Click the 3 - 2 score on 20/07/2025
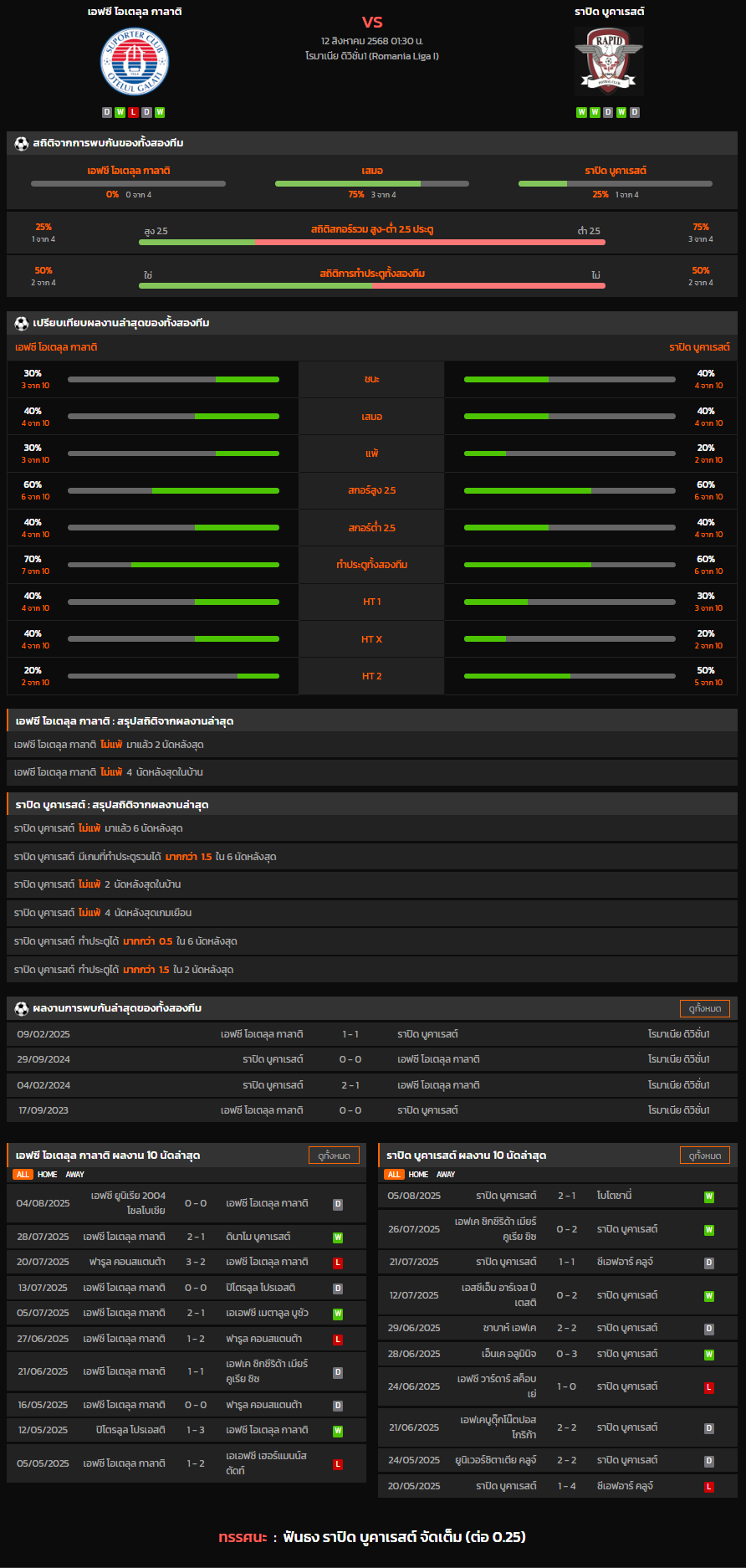 [196, 1262]
